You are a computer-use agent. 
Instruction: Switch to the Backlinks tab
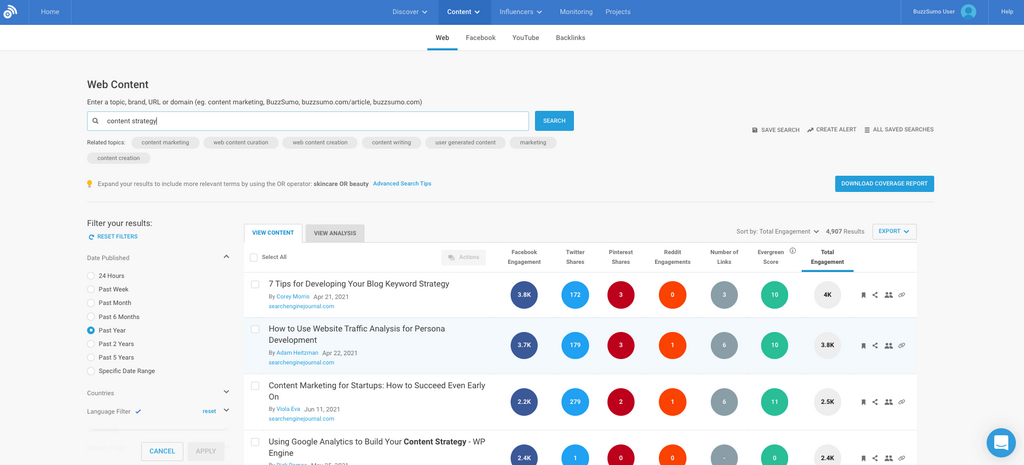(571, 38)
